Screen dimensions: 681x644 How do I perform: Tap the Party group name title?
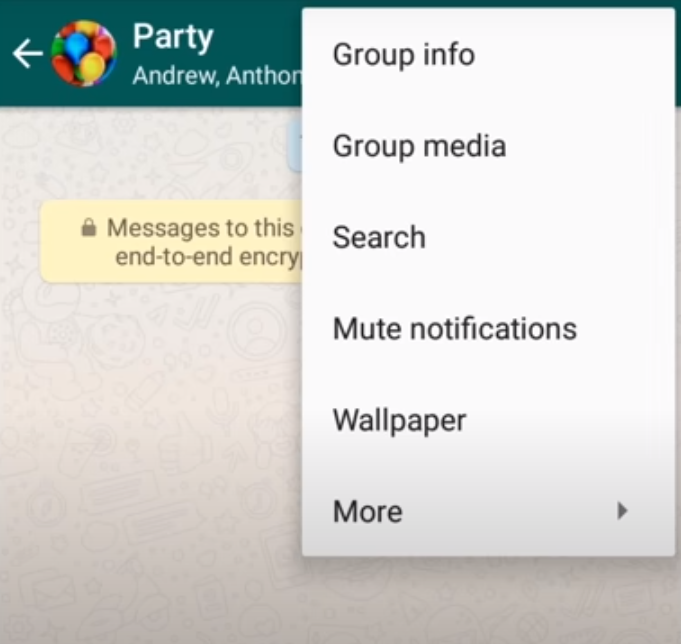(x=173, y=36)
